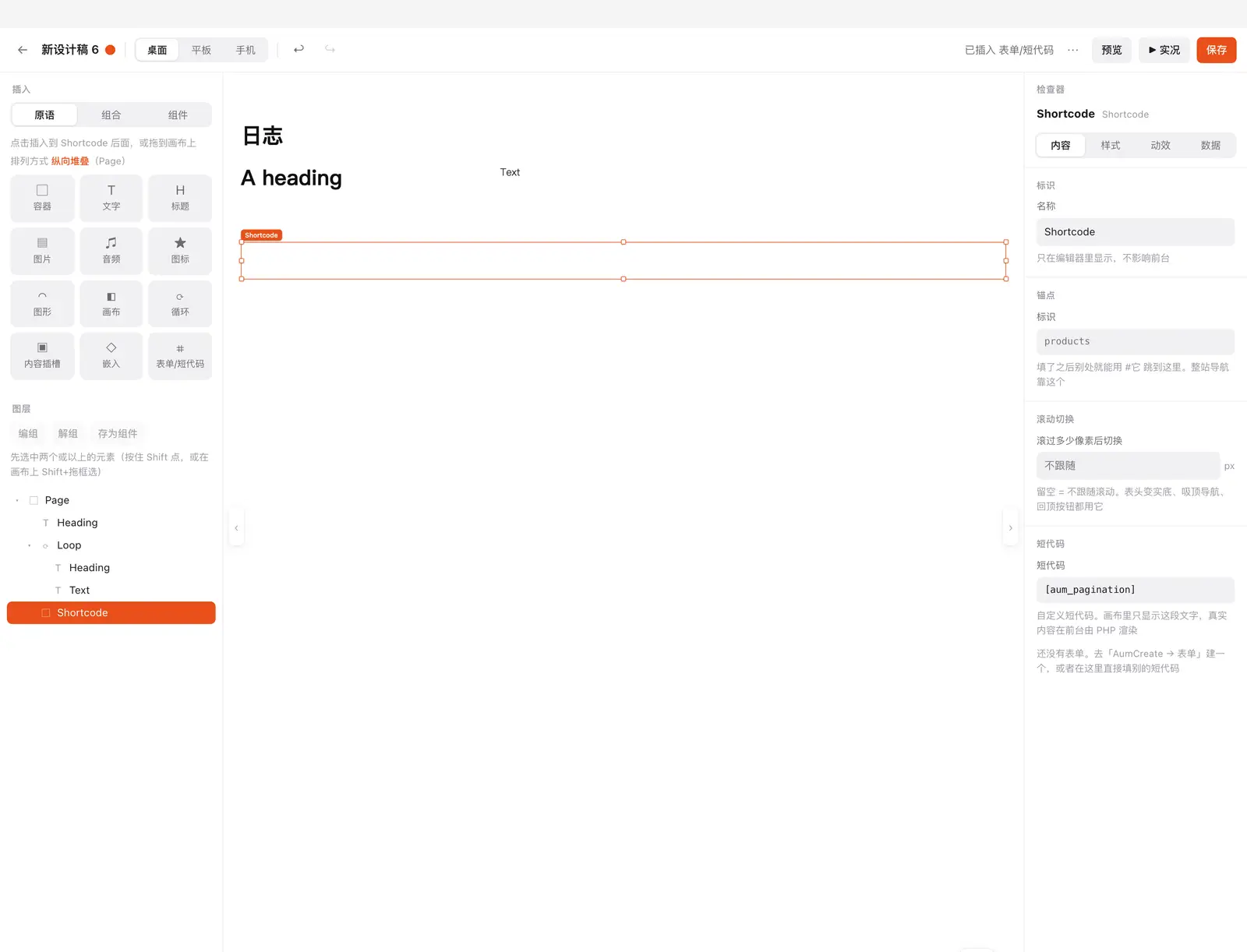Edit the anchor 标识 products field
The height and width of the screenshot is (952, 1247).
(x=1135, y=341)
